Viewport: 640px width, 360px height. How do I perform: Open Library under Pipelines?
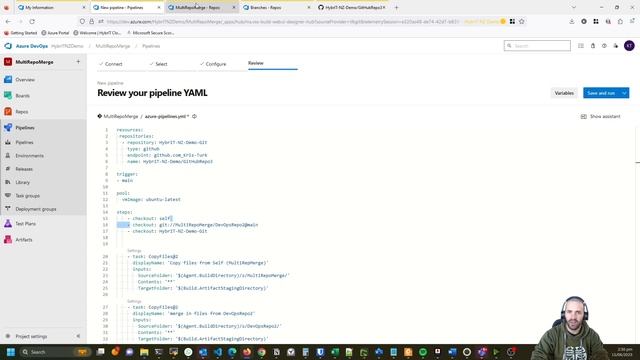click(x=22, y=182)
